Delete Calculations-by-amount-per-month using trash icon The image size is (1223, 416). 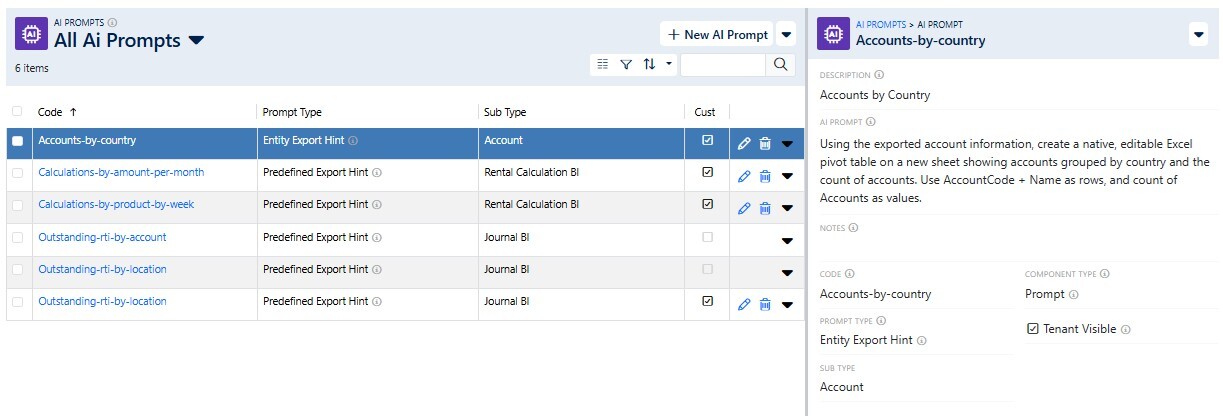coord(765,176)
